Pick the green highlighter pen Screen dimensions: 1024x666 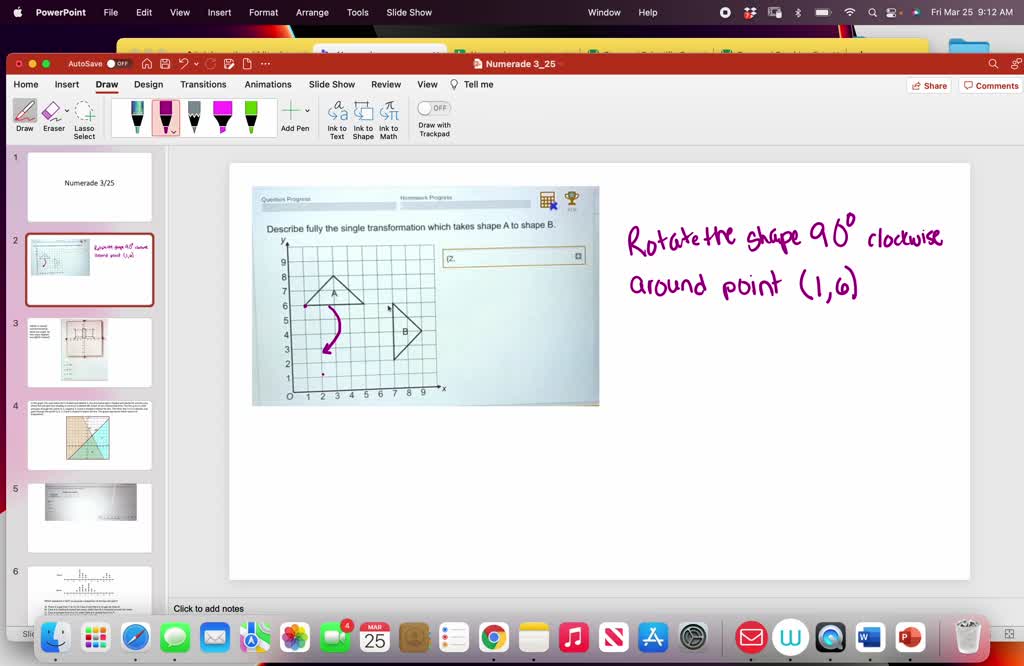point(250,113)
